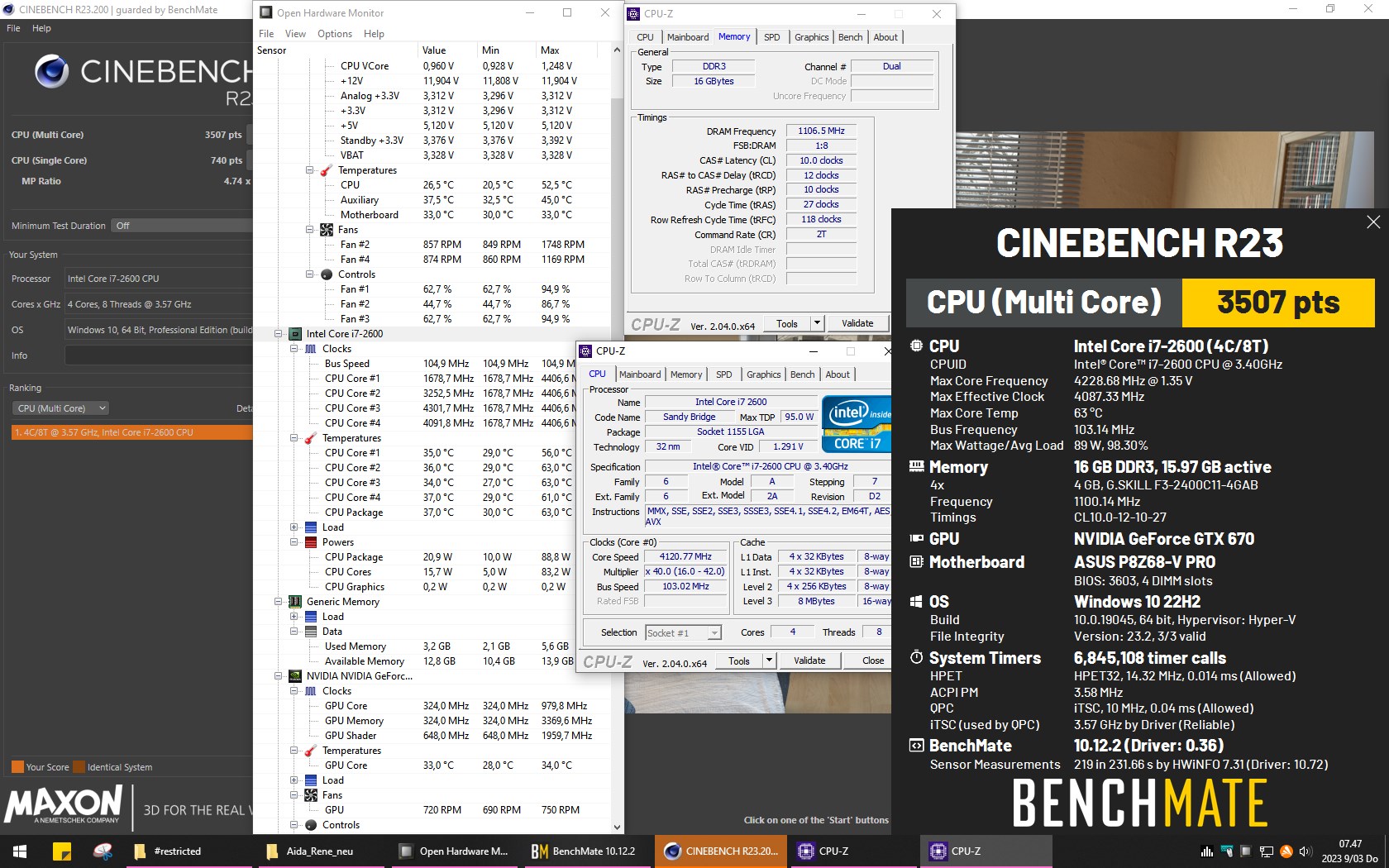Switch to SPD tab in upper CPU-Z window
This screenshot has width=1389, height=868.
tap(772, 37)
